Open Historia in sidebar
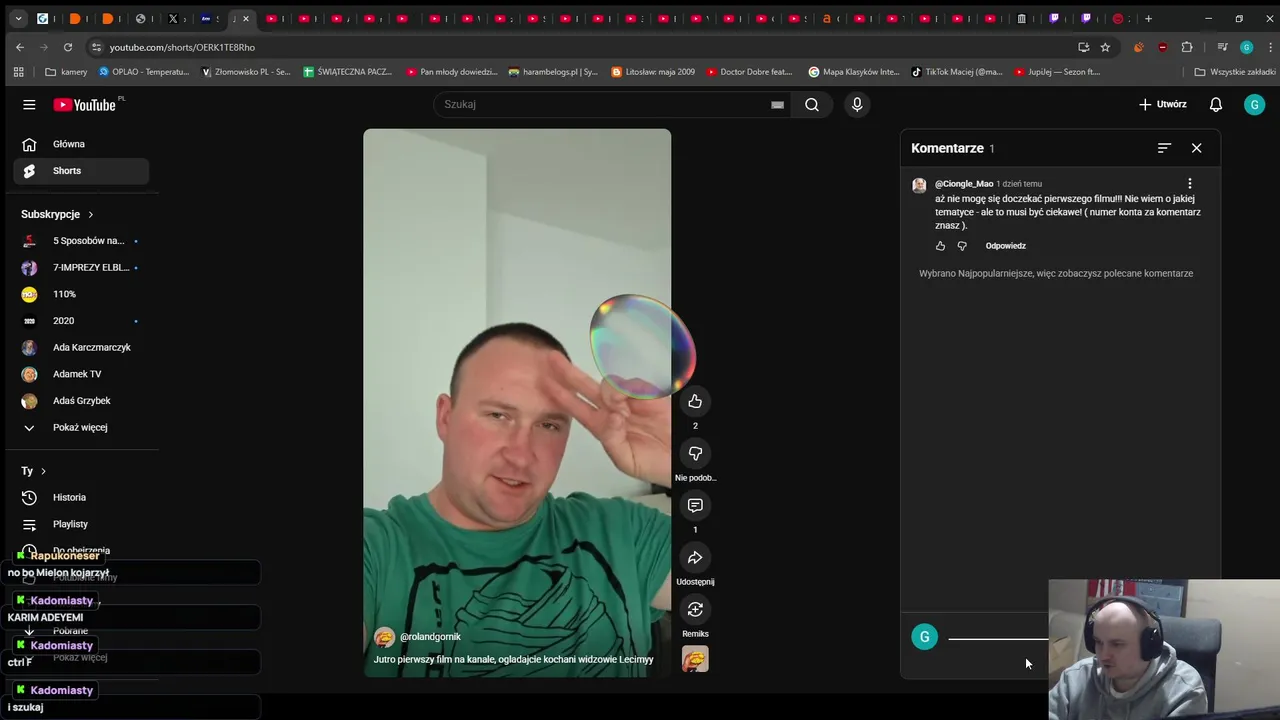The height and width of the screenshot is (720, 1280). [81, 497]
